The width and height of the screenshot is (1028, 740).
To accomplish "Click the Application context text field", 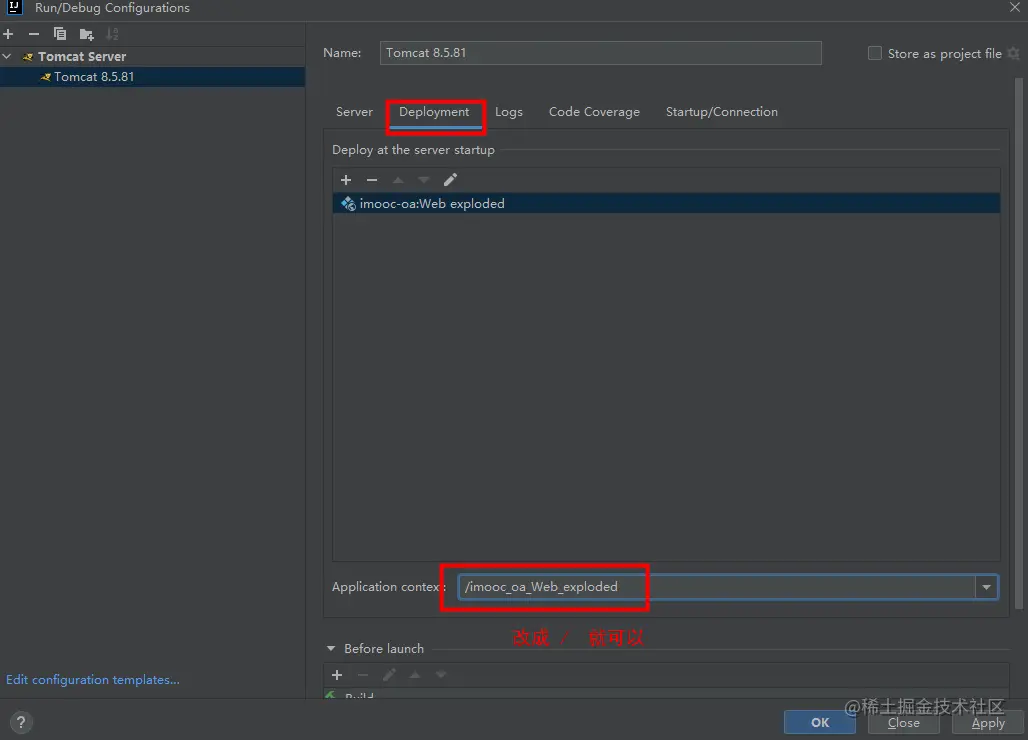I will tap(716, 587).
